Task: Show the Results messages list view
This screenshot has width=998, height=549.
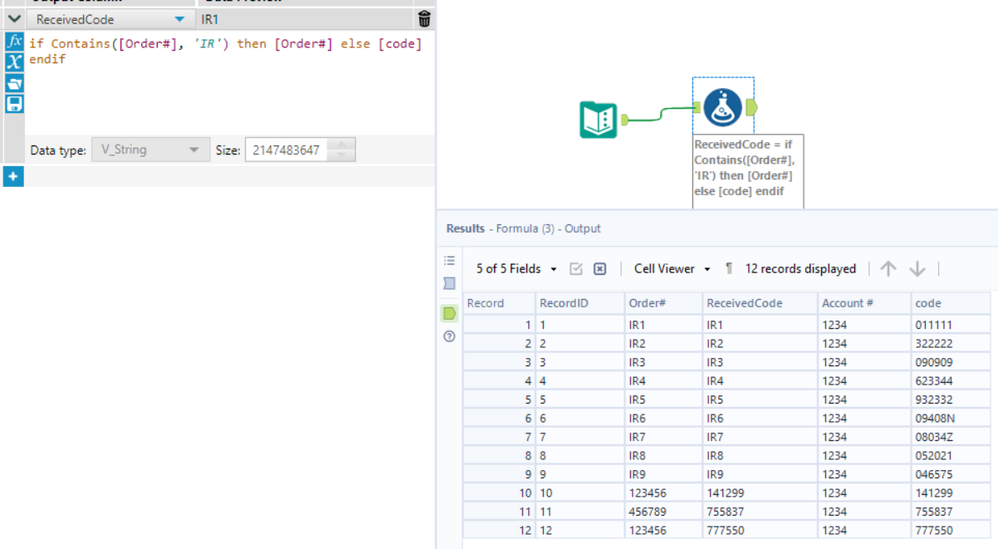Action: coord(450,261)
